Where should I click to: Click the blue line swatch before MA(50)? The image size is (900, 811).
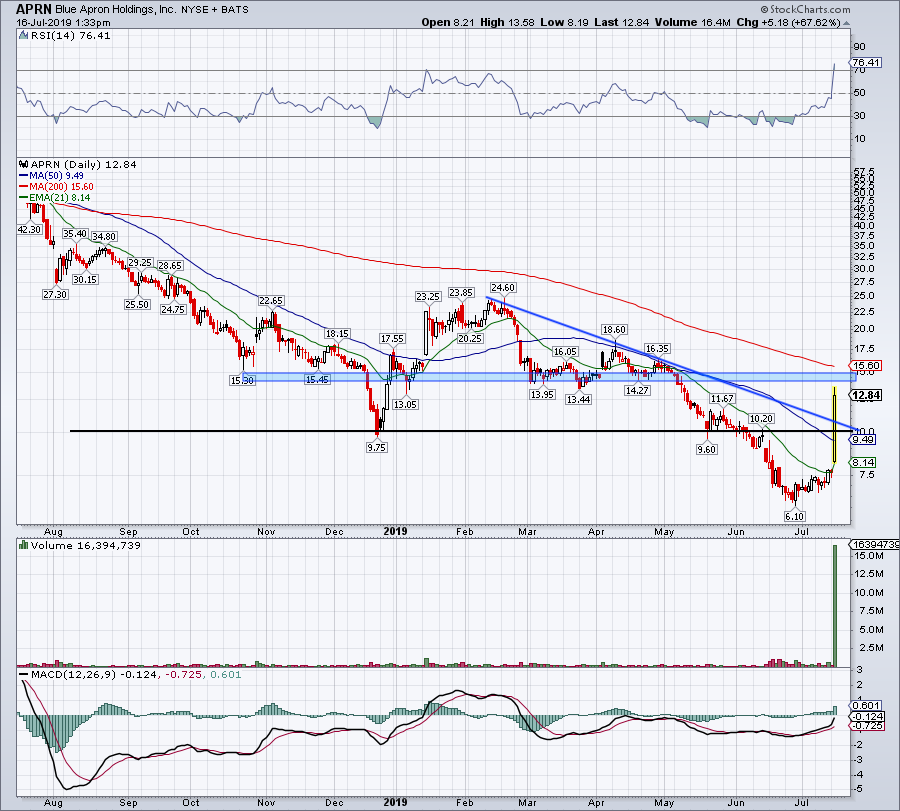[24, 176]
